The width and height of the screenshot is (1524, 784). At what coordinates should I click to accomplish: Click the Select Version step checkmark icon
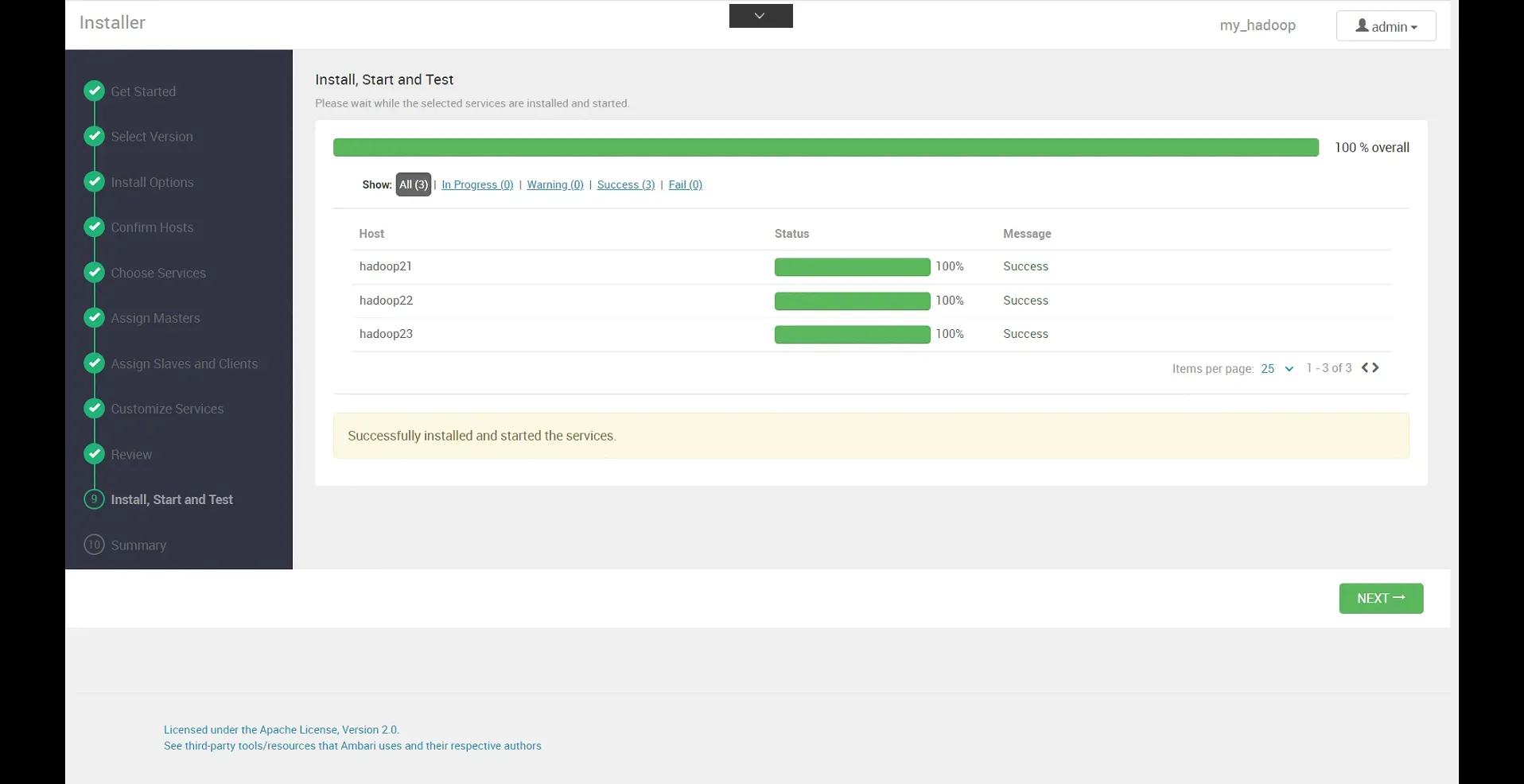tap(94, 136)
